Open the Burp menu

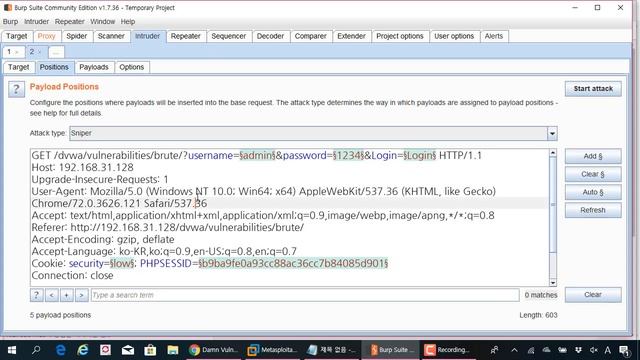[x=10, y=22]
